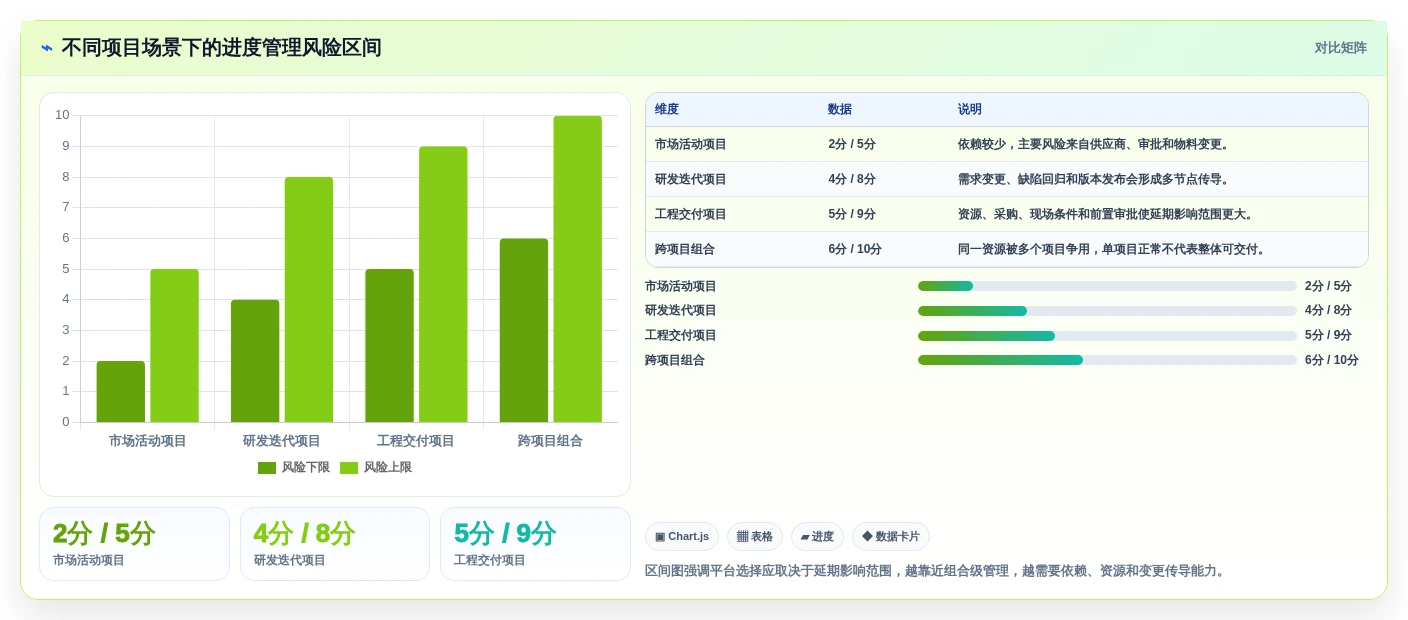Click the 对比矩阵 label in header
This screenshot has width=1408, height=620.
(x=1340, y=48)
